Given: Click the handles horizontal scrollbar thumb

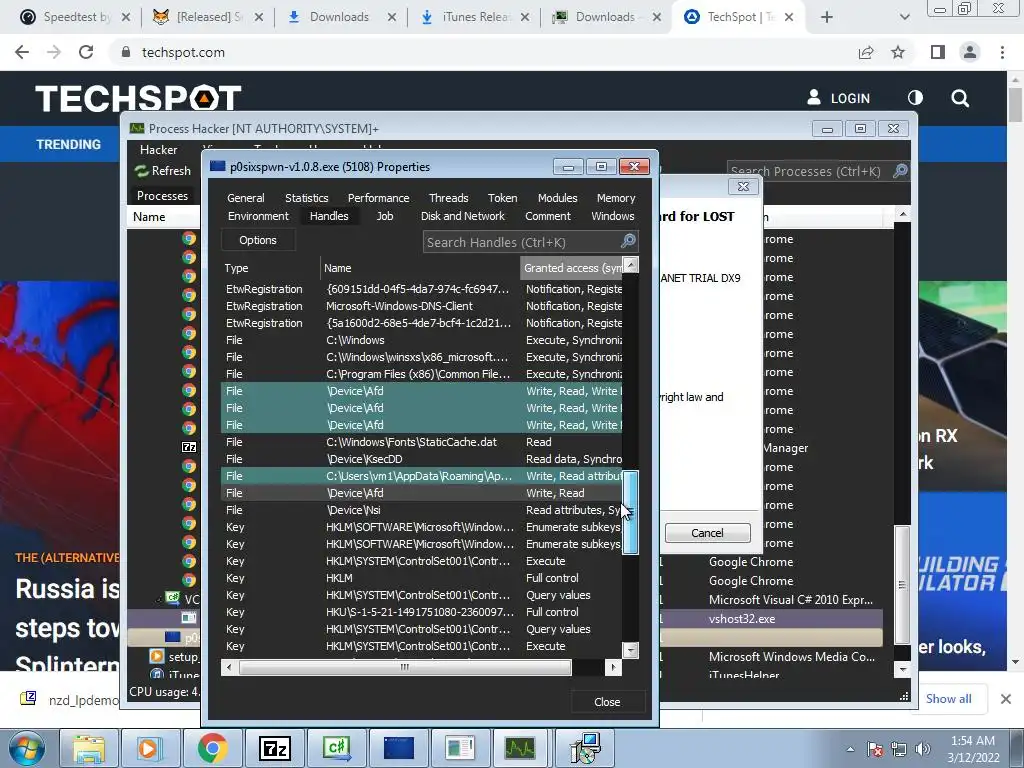Looking at the screenshot, I should coord(405,667).
